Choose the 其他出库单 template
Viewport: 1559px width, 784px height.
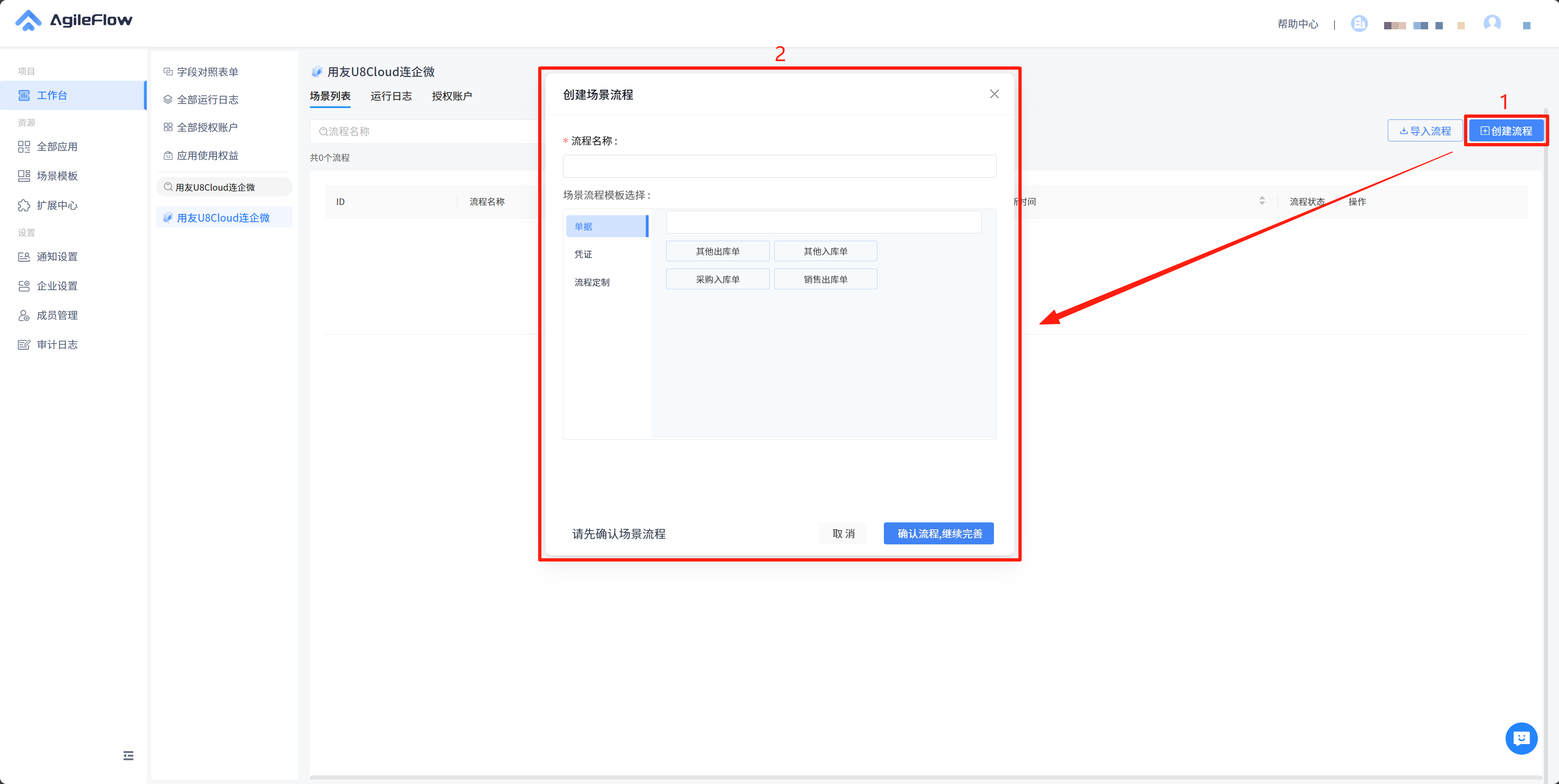(x=718, y=252)
